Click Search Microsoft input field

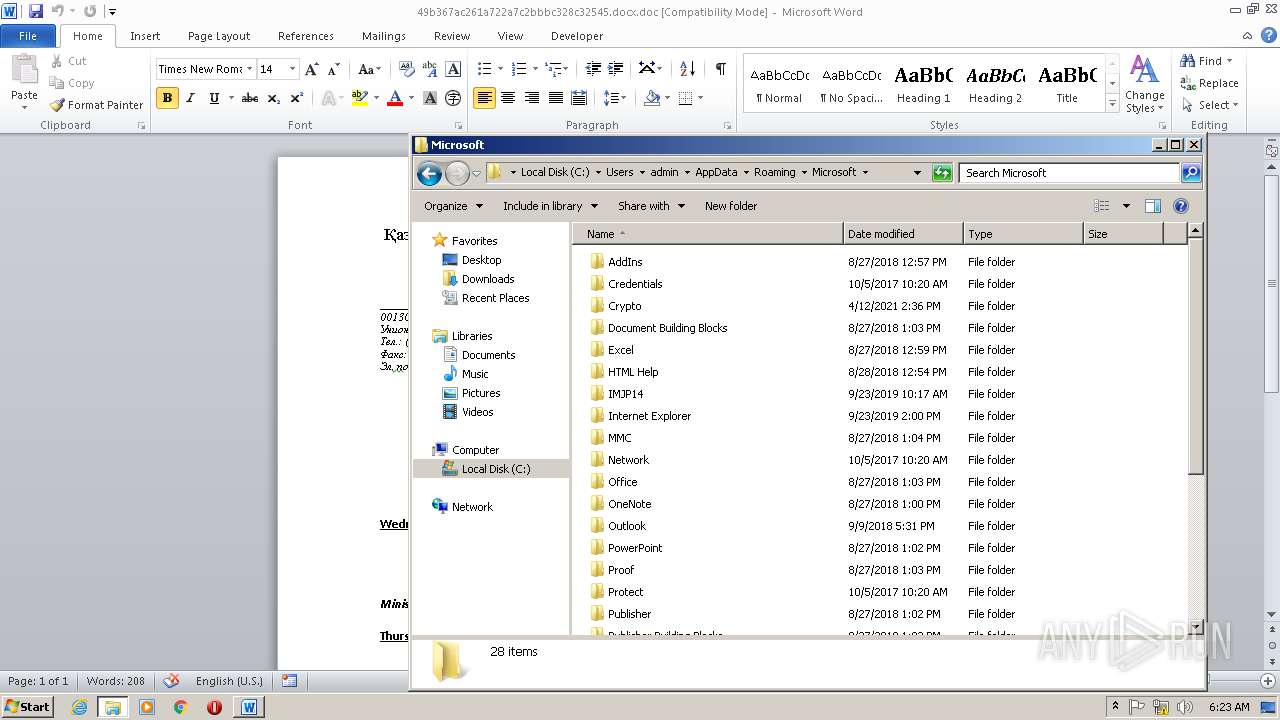[x=1069, y=173]
